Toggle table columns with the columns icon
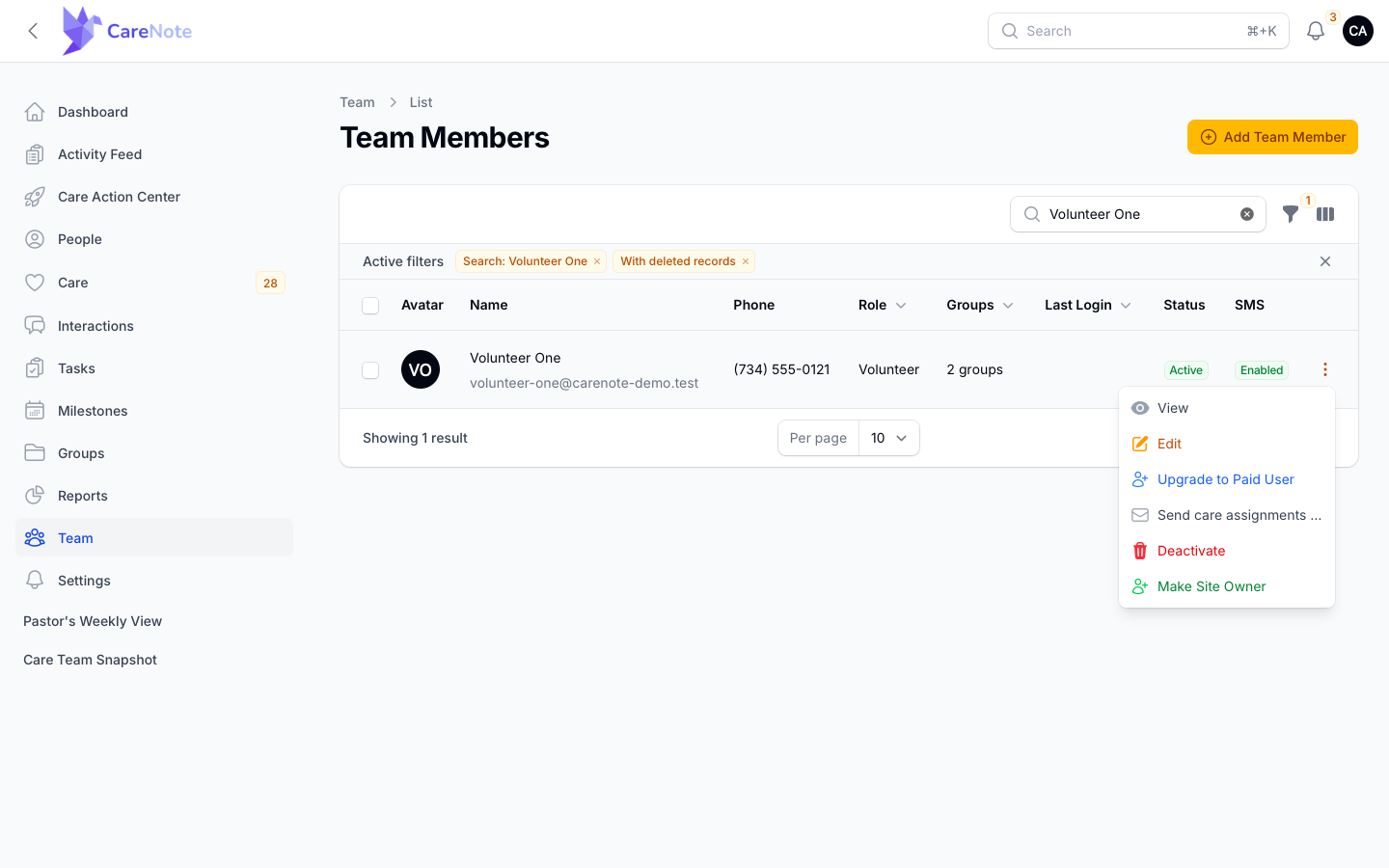Viewport: 1389px width, 868px height. point(1325,214)
